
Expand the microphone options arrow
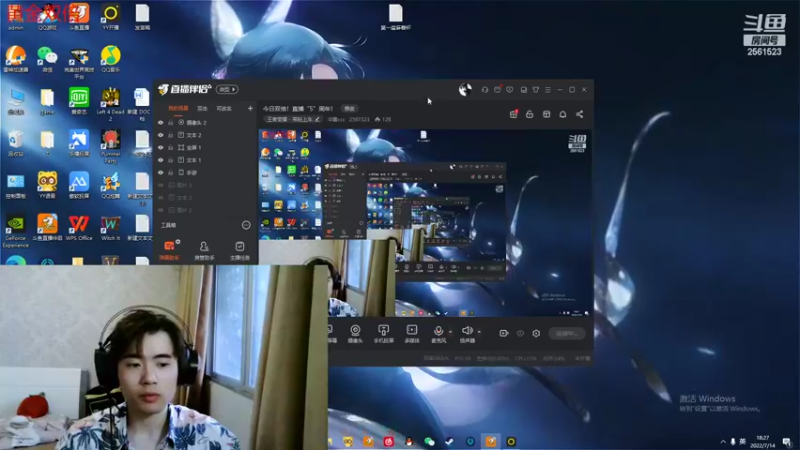[450, 332]
